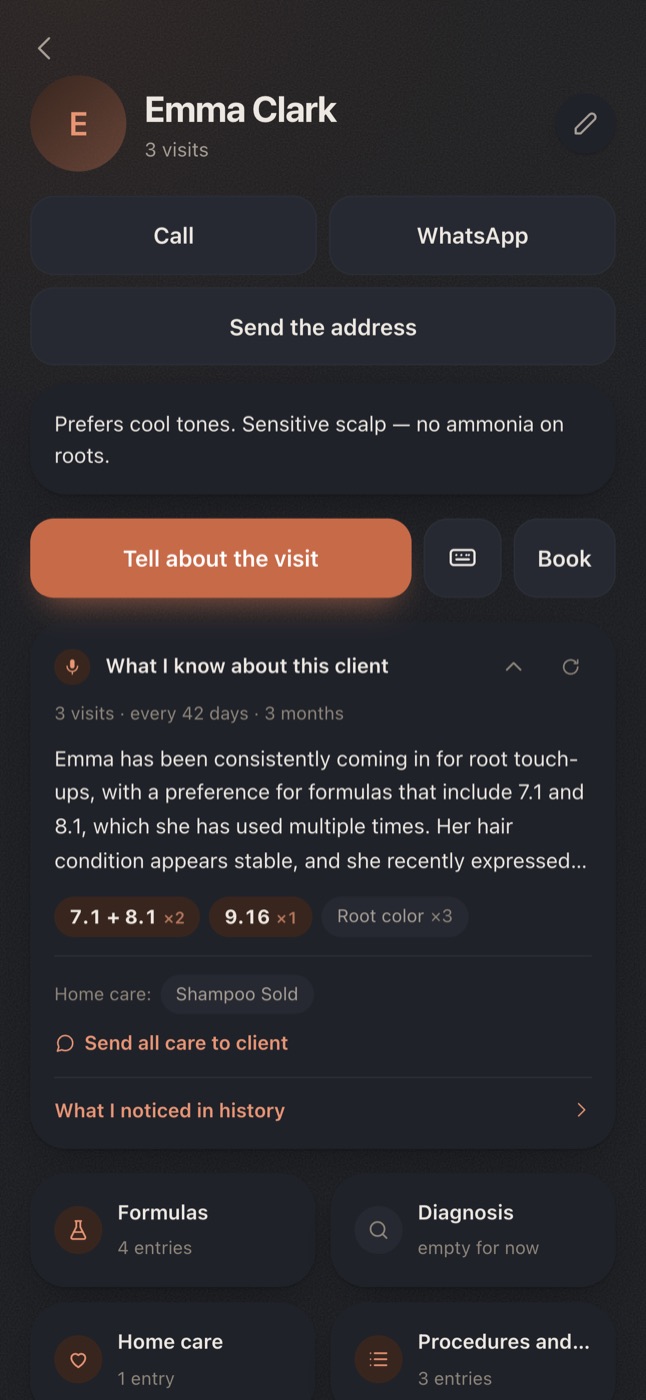
Task: Tap the Root color ×3 tag
Action: point(395,917)
